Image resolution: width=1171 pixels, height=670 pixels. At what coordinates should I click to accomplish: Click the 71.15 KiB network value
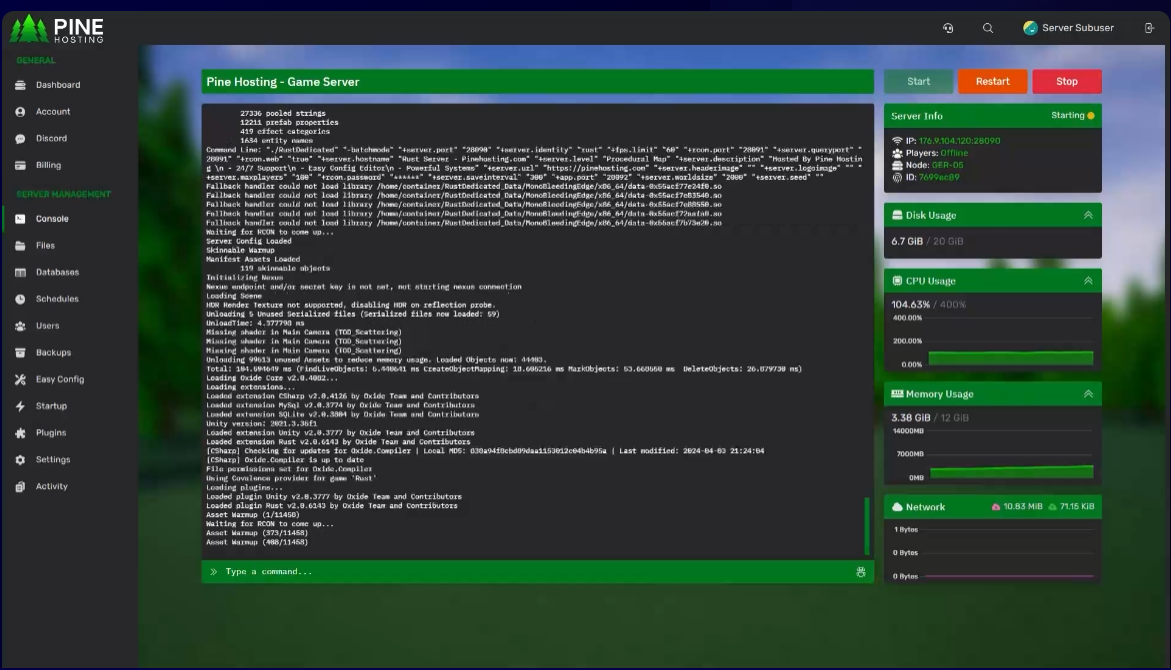coord(1077,506)
